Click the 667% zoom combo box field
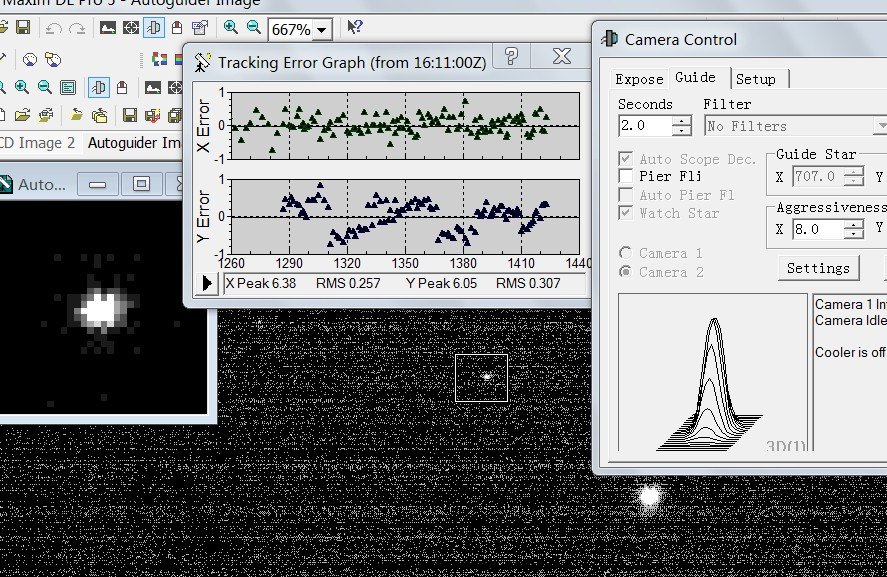 (x=299, y=29)
